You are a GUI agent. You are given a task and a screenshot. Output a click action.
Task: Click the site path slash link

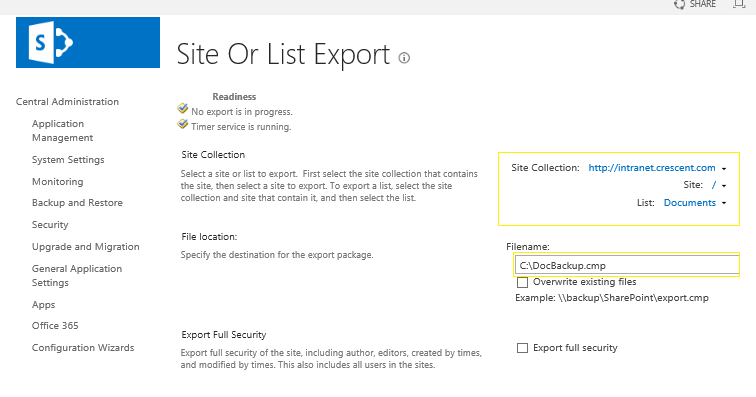point(714,185)
